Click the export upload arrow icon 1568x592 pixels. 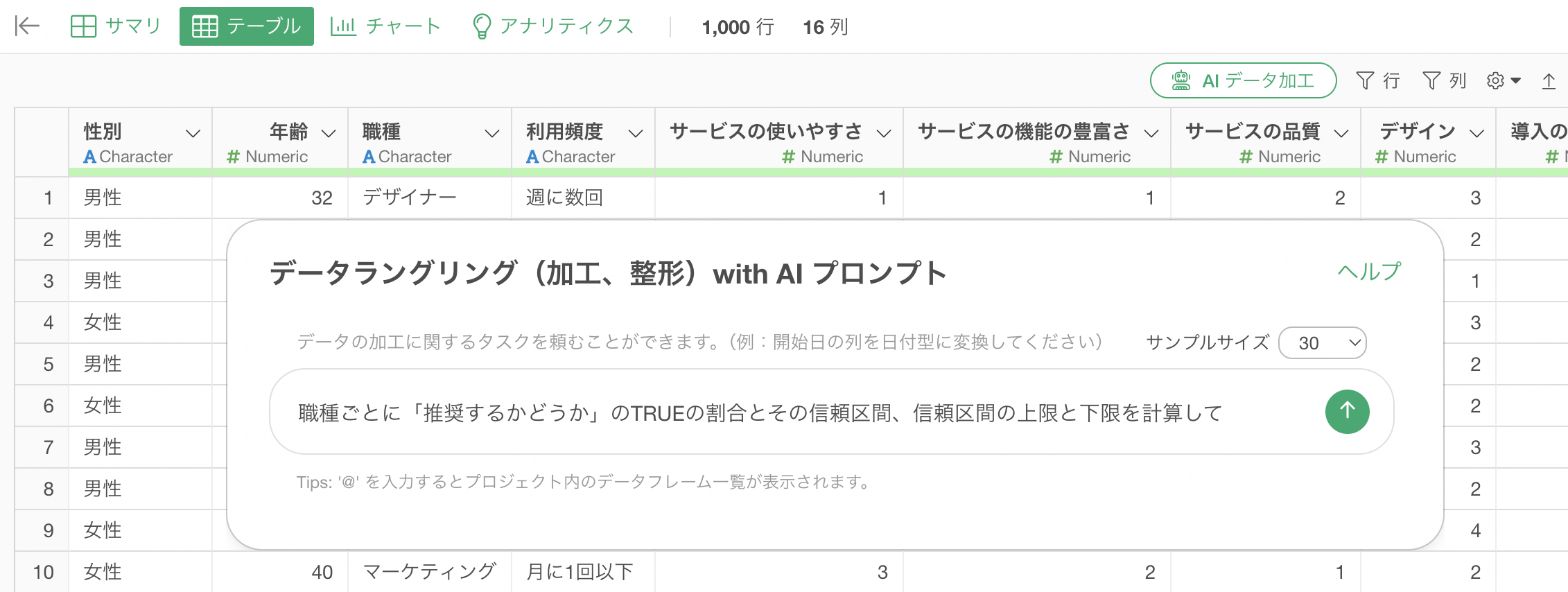pos(1549,81)
